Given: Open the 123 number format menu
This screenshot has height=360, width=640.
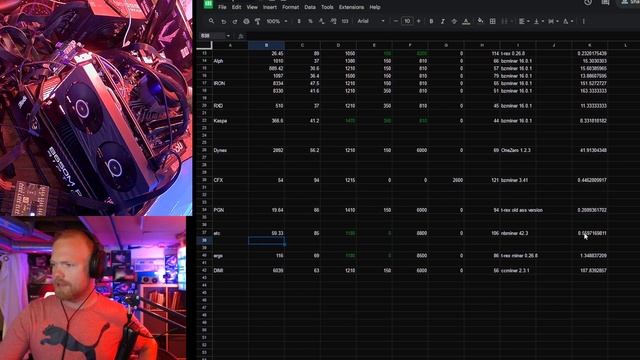Looking at the screenshot, I should pos(345,21).
